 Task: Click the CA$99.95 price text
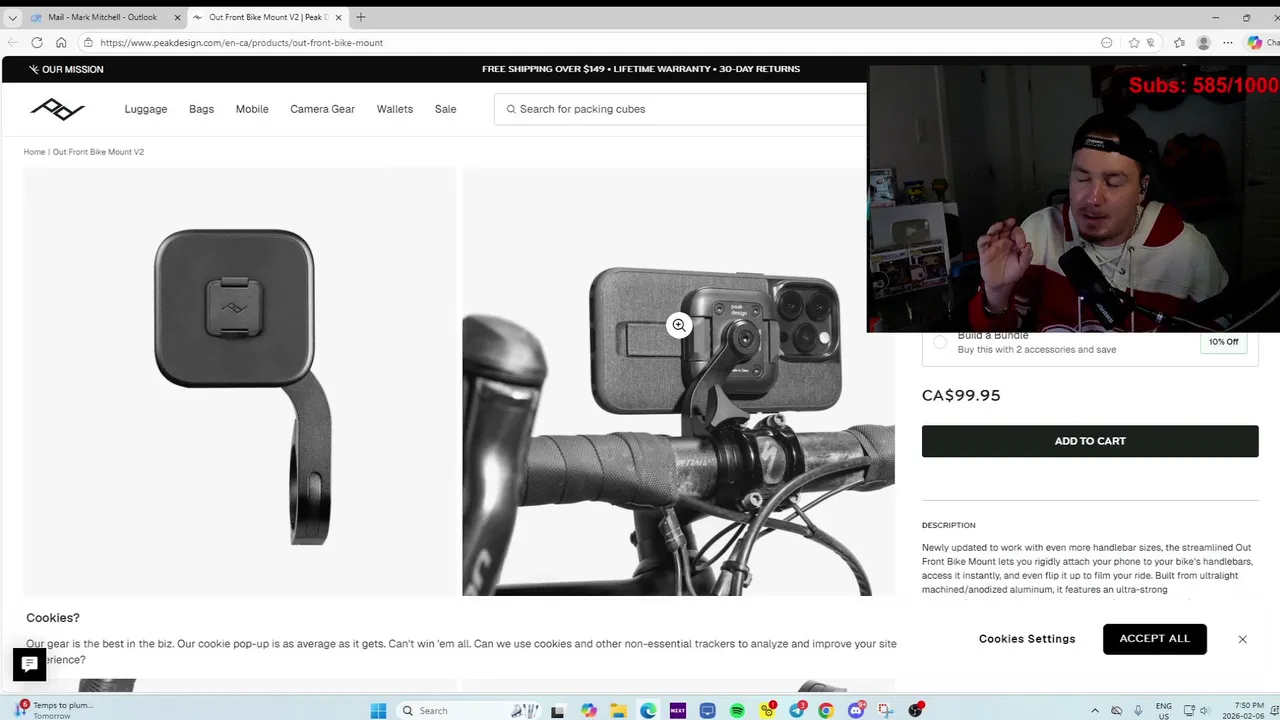click(961, 395)
